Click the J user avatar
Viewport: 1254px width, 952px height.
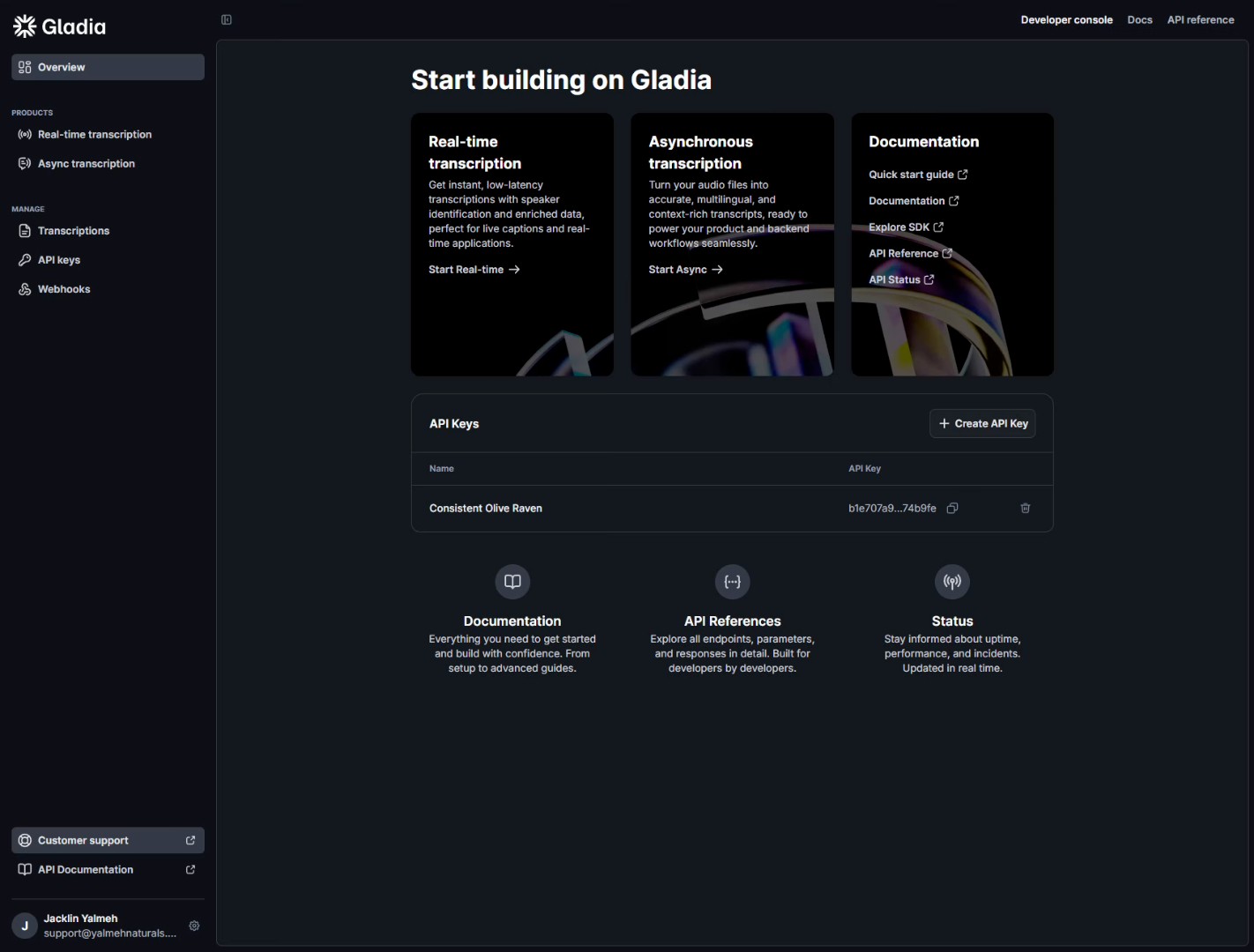[25, 926]
